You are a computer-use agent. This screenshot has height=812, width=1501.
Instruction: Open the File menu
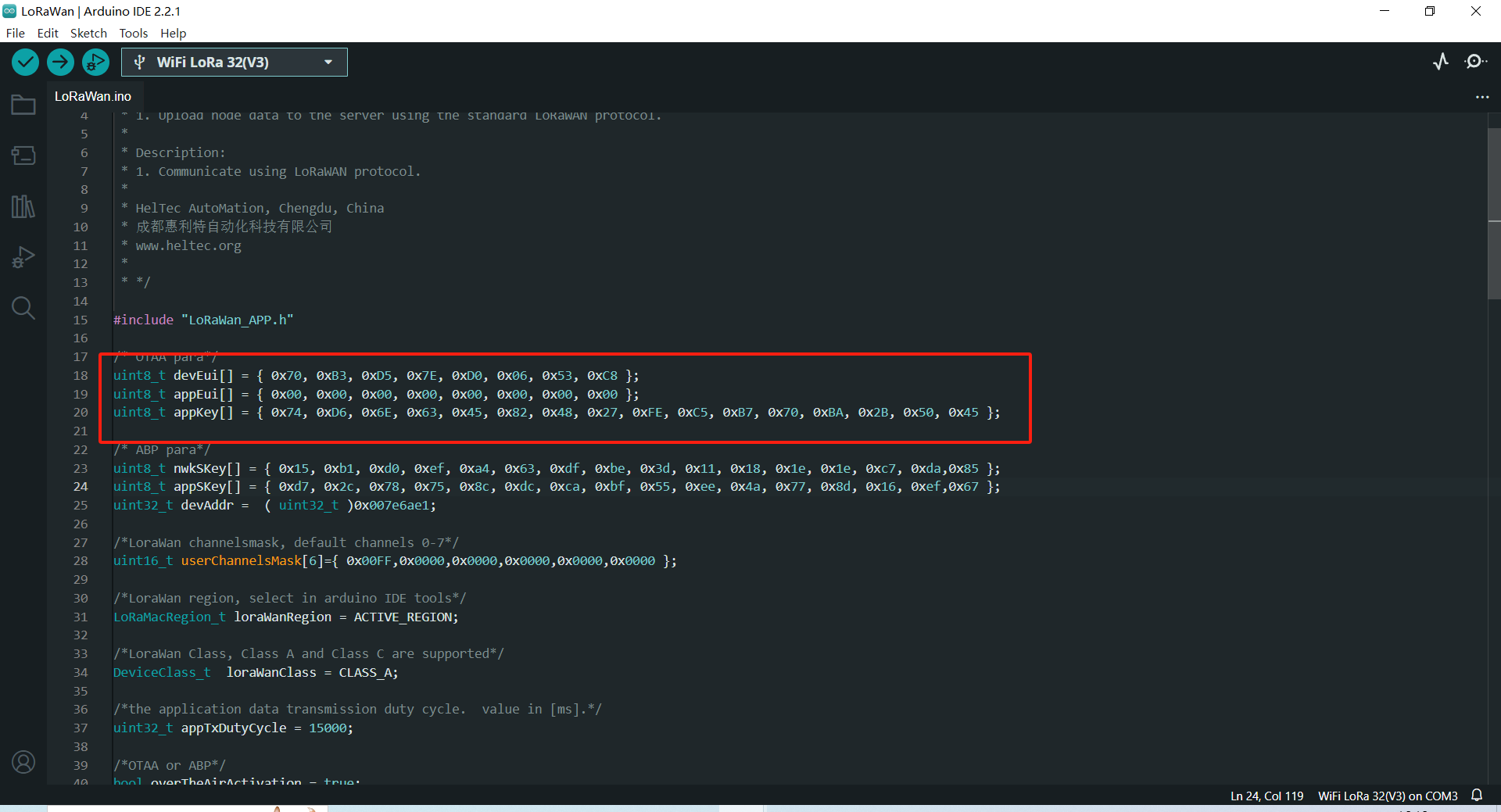(15, 33)
